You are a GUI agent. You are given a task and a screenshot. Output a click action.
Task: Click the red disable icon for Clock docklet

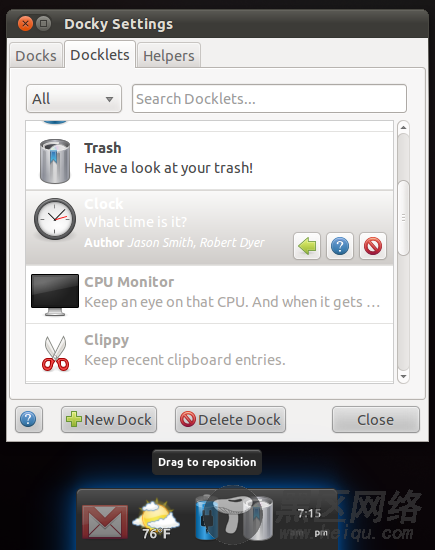pos(373,246)
